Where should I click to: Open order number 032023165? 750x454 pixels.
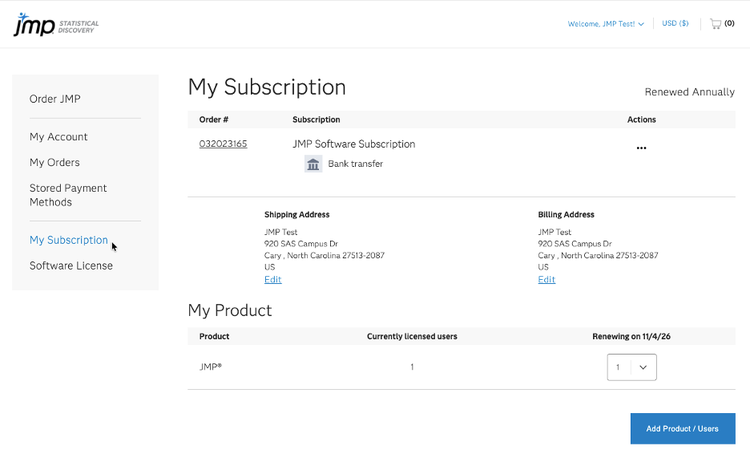pyautogui.click(x=223, y=144)
